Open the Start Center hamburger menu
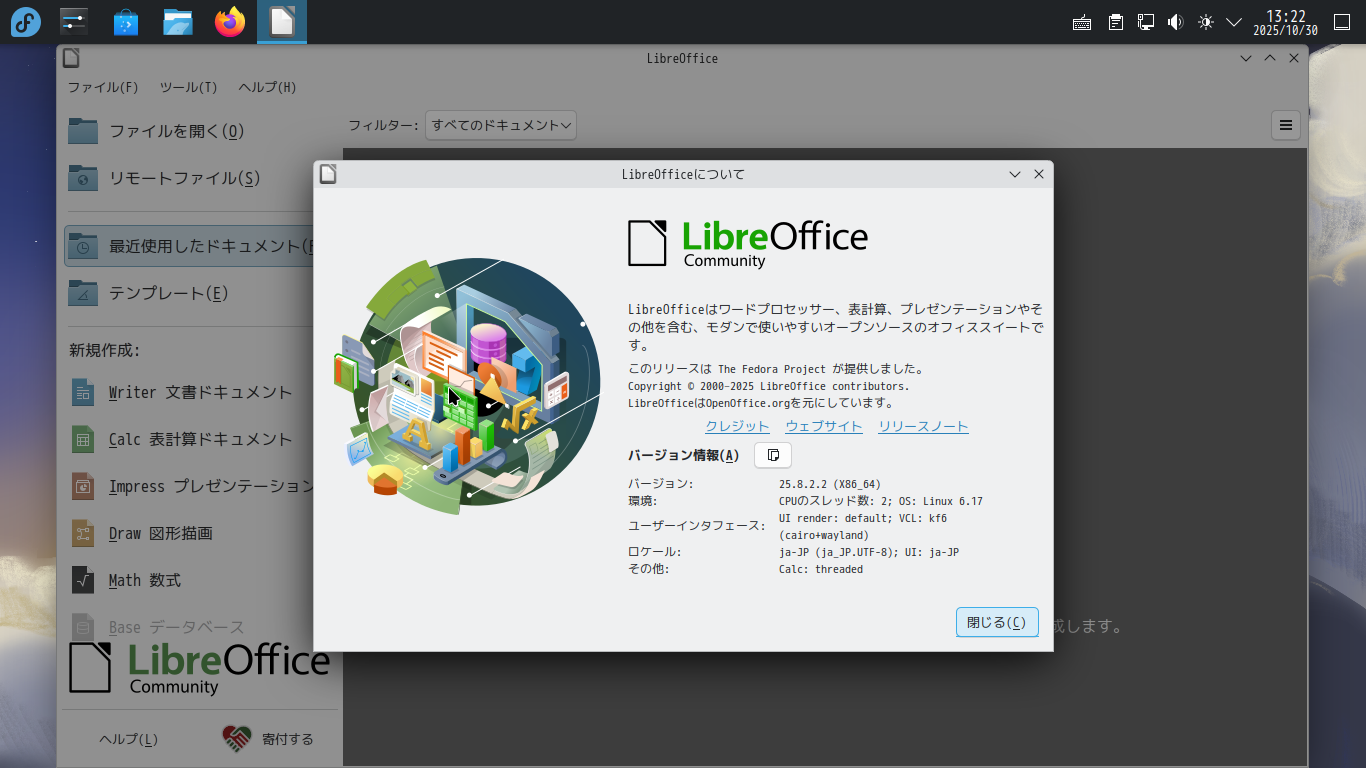1366x768 pixels. pyautogui.click(x=1286, y=125)
